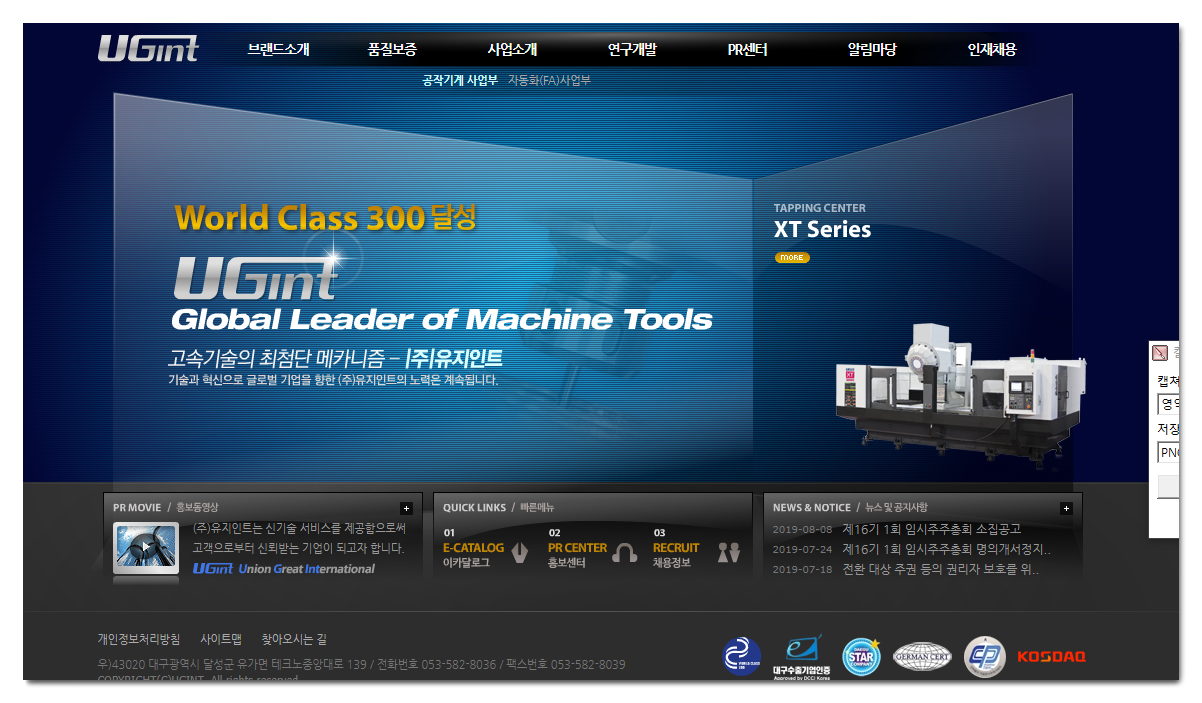The width and height of the screenshot is (1202, 703).
Task: Open the capture mode dropdown in capture window
Action: 1168,404
